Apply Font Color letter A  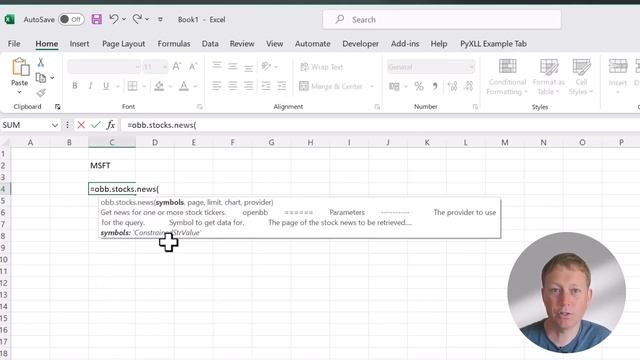point(184,86)
